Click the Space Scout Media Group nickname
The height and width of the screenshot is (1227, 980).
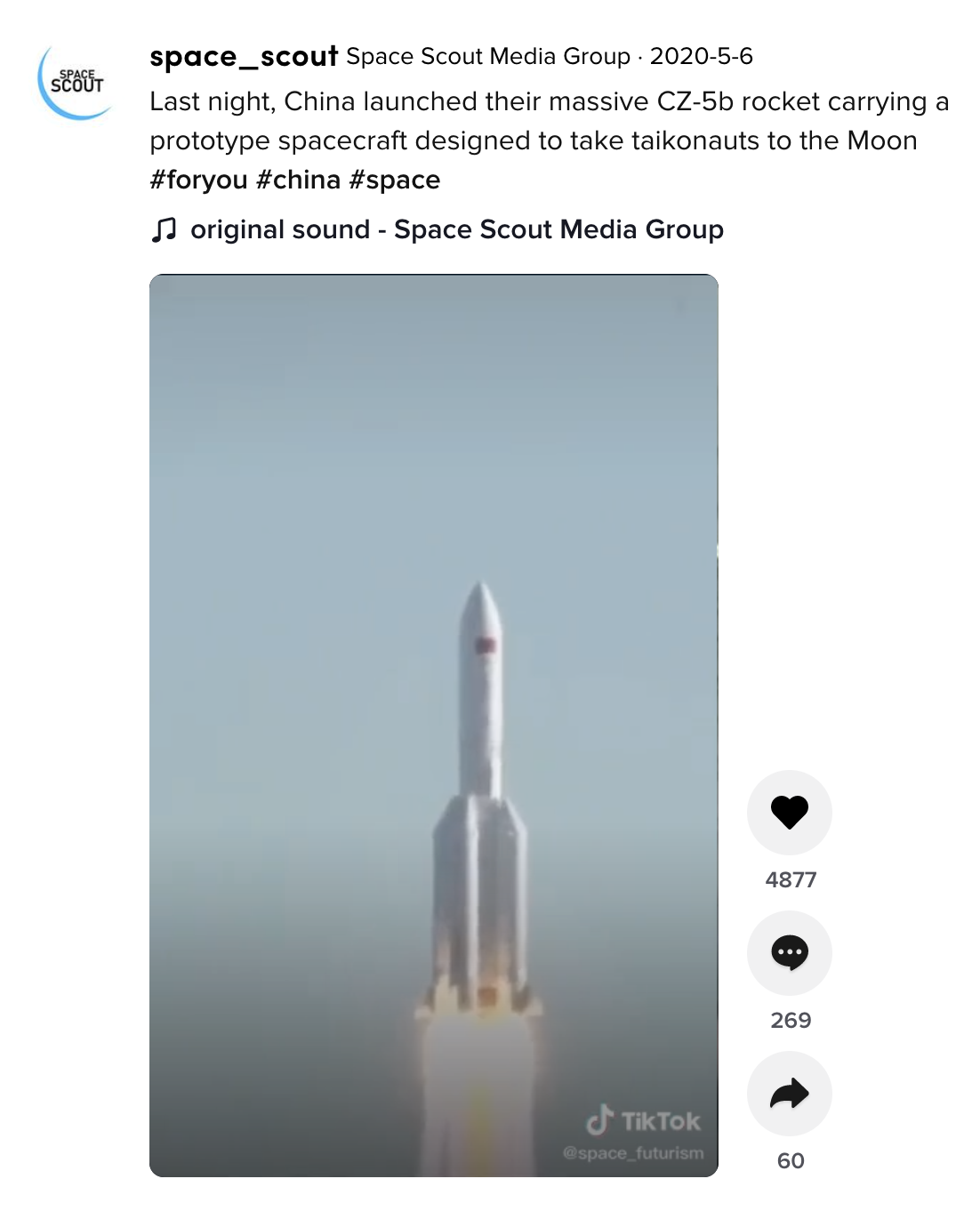click(x=487, y=57)
